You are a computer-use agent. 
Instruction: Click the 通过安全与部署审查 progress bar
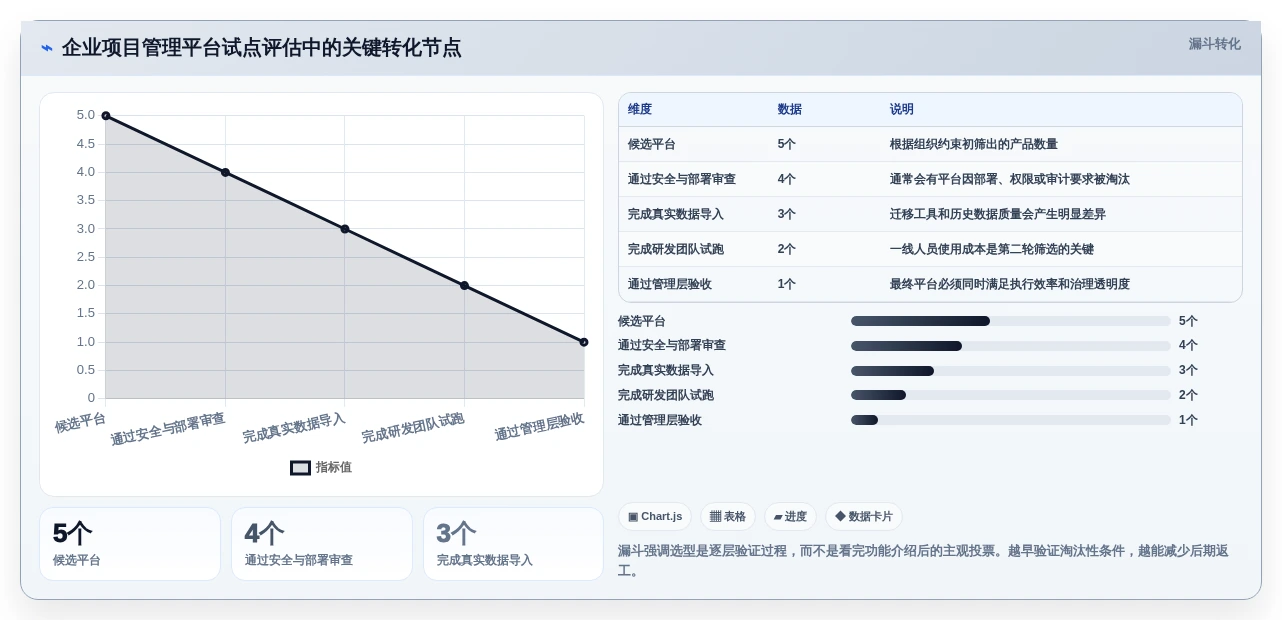coord(1010,346)
